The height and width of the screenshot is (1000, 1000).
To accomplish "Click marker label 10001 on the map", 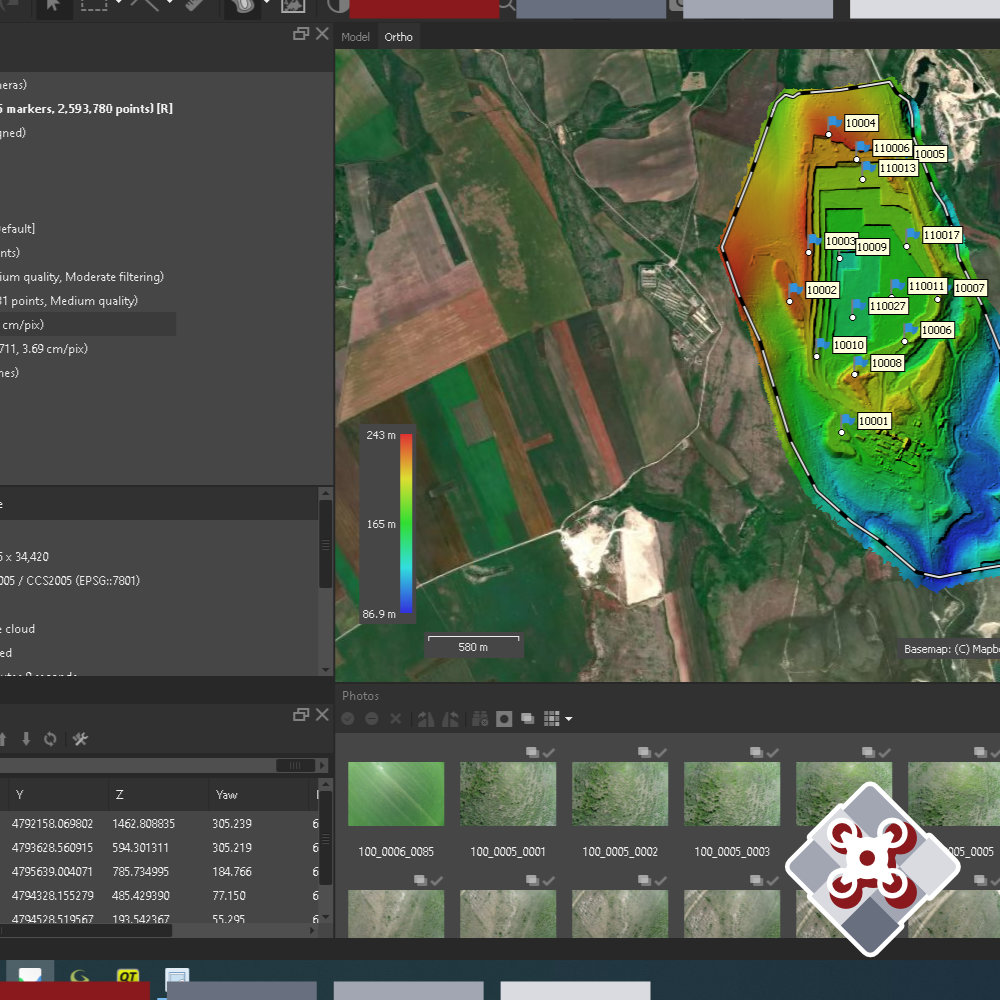I will [873, 421].
